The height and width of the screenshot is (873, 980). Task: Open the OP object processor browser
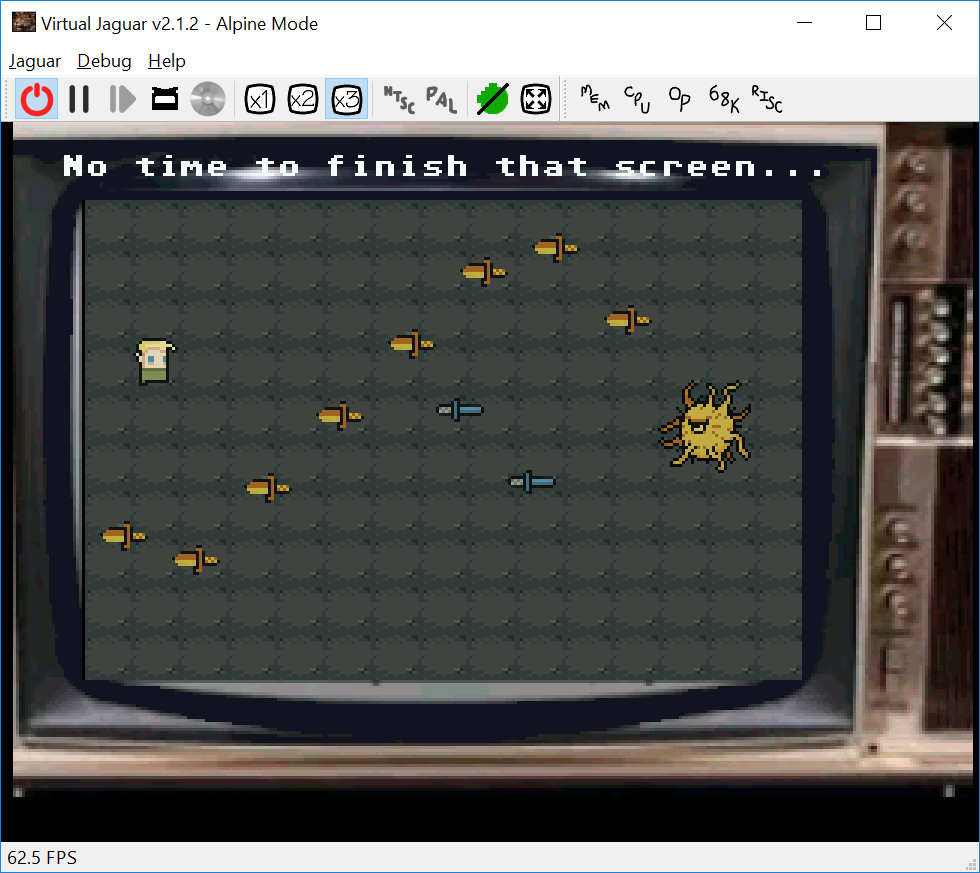click(x=680, y=99)
